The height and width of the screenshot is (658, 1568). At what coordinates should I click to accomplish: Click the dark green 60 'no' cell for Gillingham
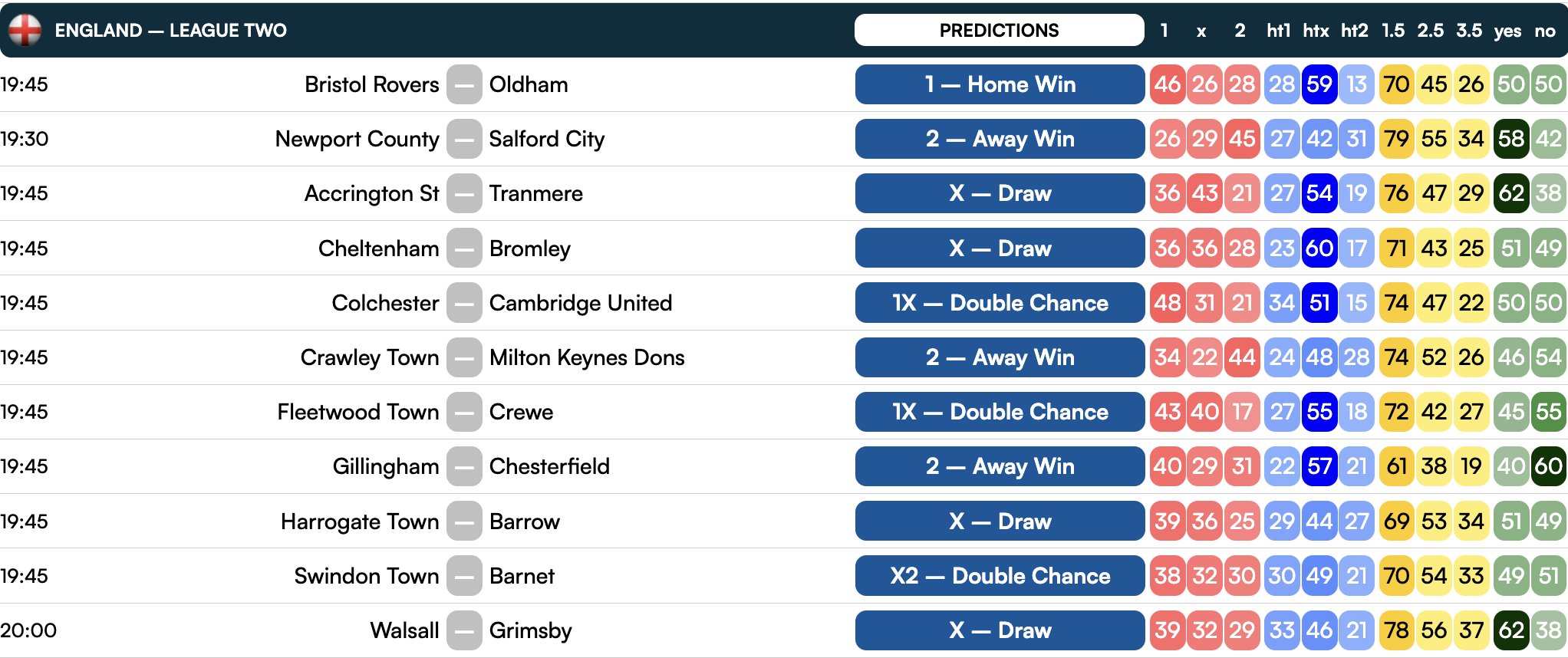pos(1548,466)
